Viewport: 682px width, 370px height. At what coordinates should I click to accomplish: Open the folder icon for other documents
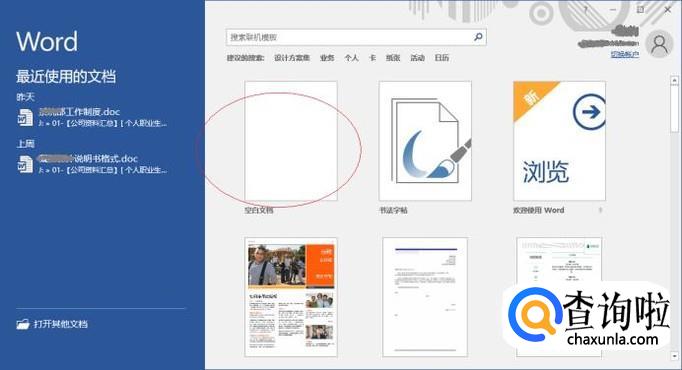23,324
